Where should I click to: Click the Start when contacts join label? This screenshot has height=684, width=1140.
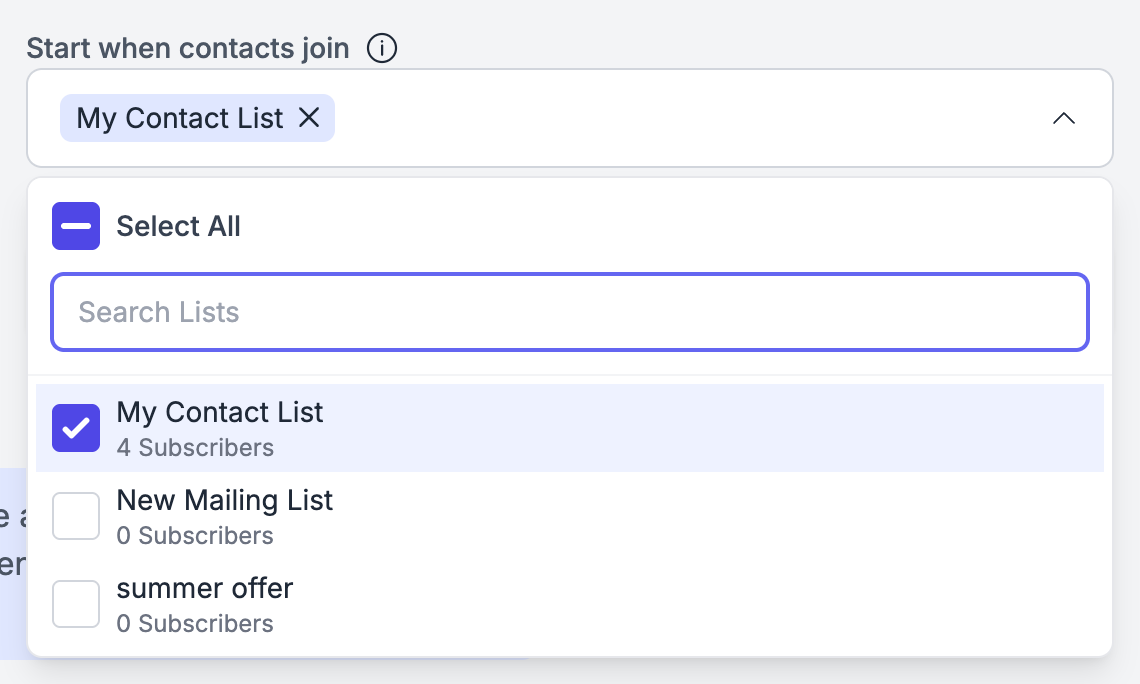(x=188, y=49)
